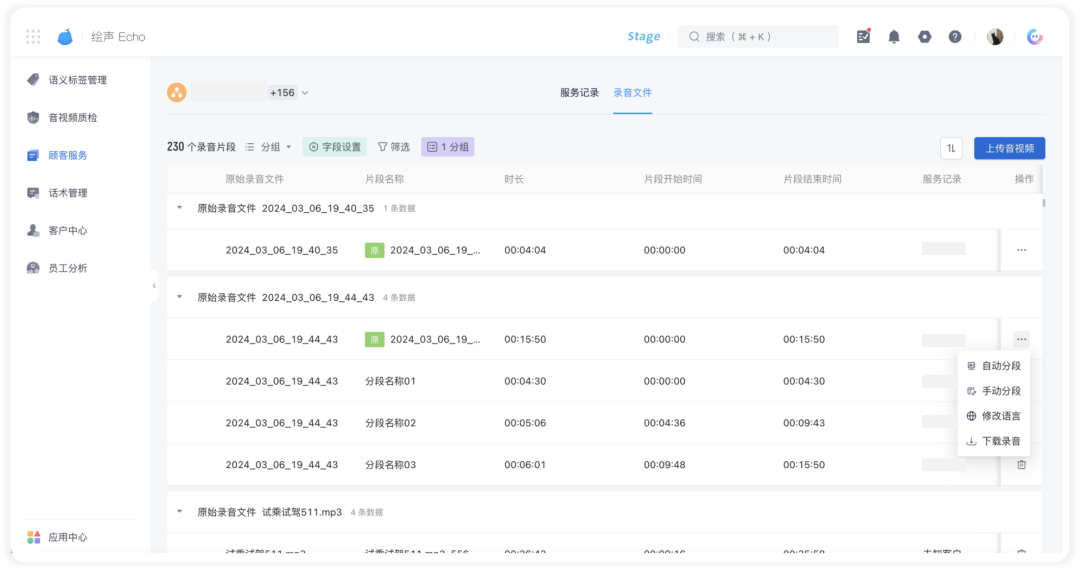Open the help question mark icon

pos(955,36)
